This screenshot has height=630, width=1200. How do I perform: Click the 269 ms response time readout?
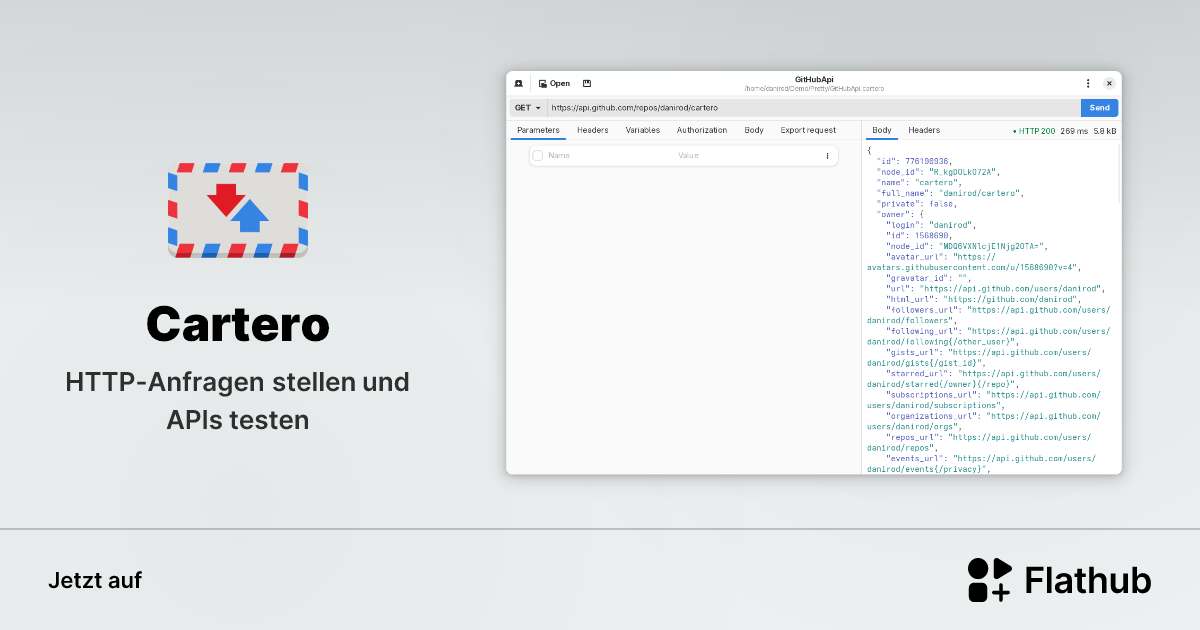coord(1074,130)
